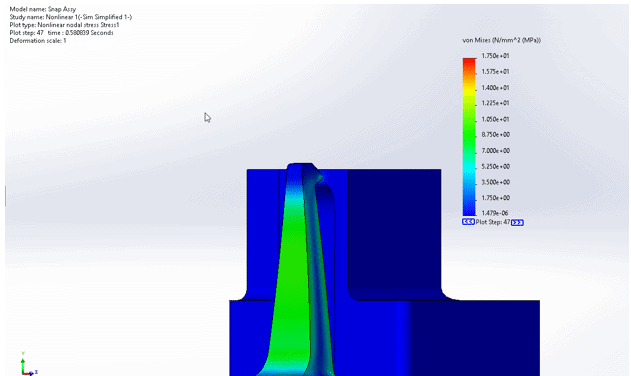Go to the previous plot step
The height and width of the screenshot is (376, 631).
pyautogui.click(x=468, y=222)
